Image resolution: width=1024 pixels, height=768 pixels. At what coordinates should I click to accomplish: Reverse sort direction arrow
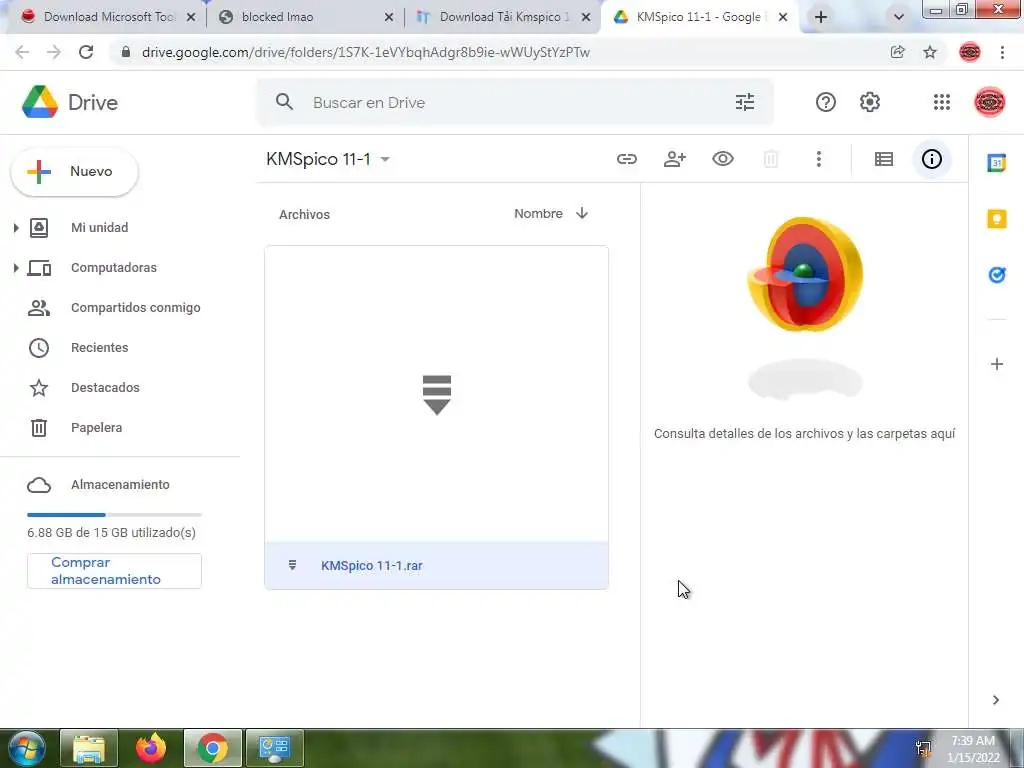[582, 213]
